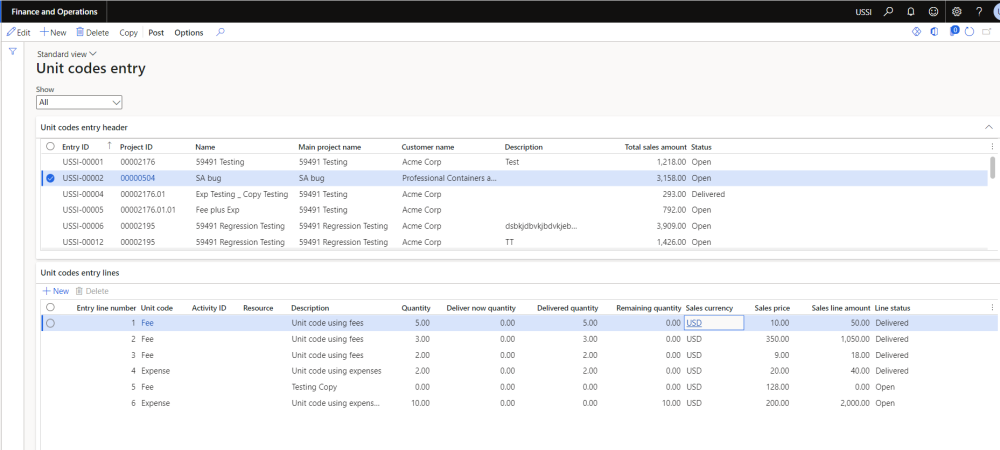Viewport: 1000px width, 450px height.
Task: Open notifications bell in top bar
Action: point(911,11)
